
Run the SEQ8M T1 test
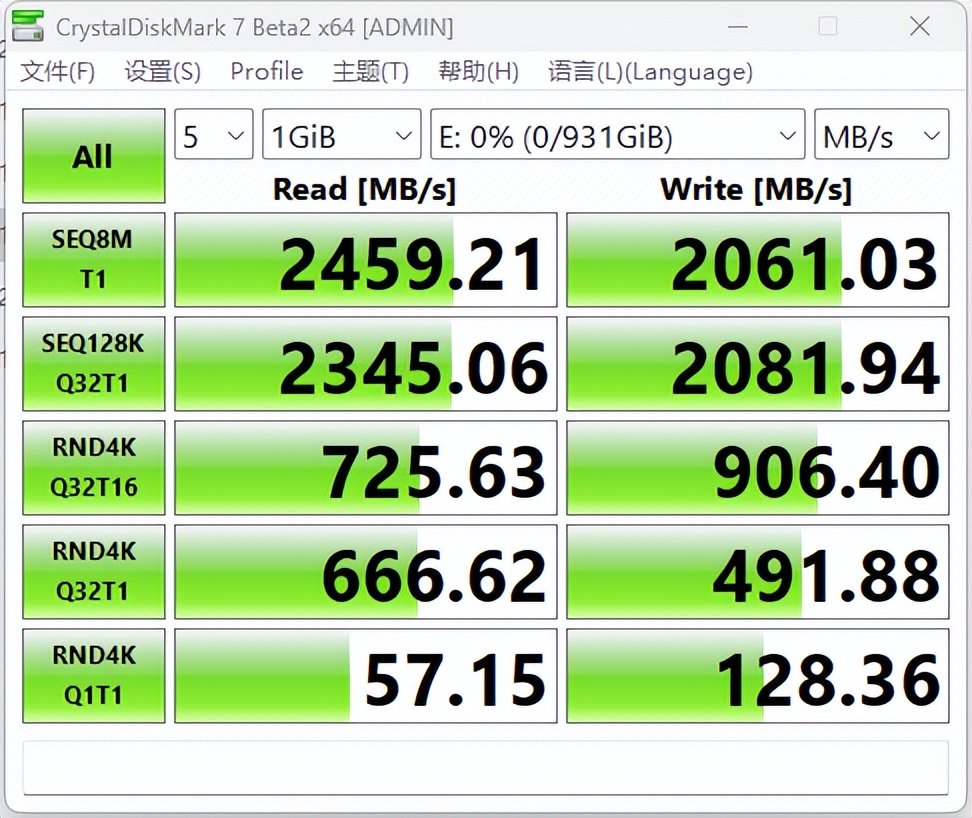94,260
